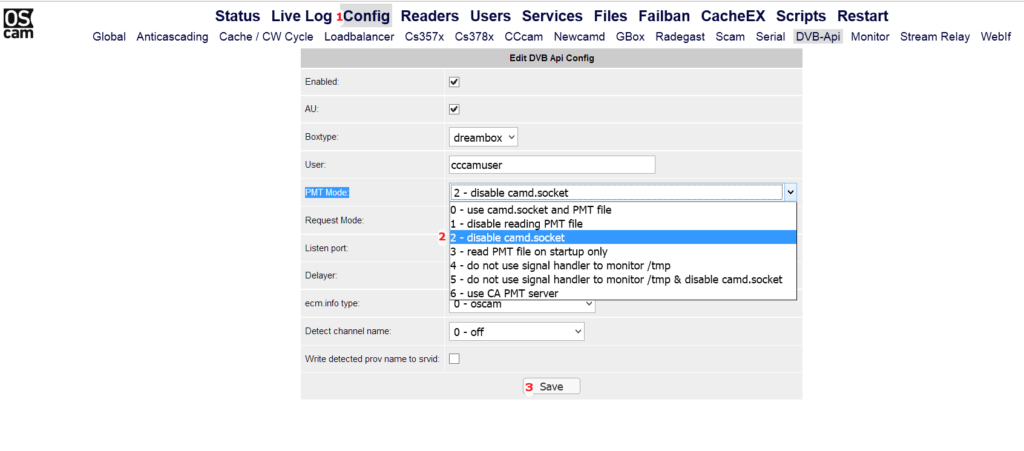Open the Status page

point(237,16)
